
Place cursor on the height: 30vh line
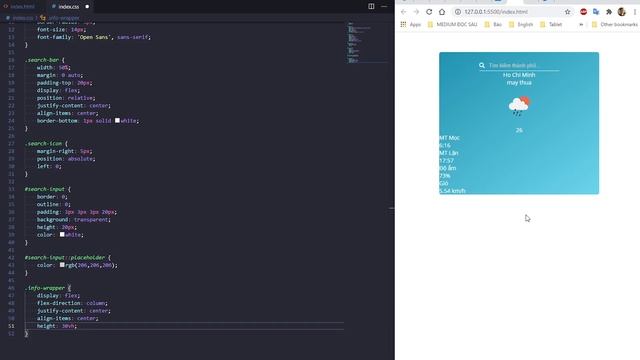pos(57,326)
